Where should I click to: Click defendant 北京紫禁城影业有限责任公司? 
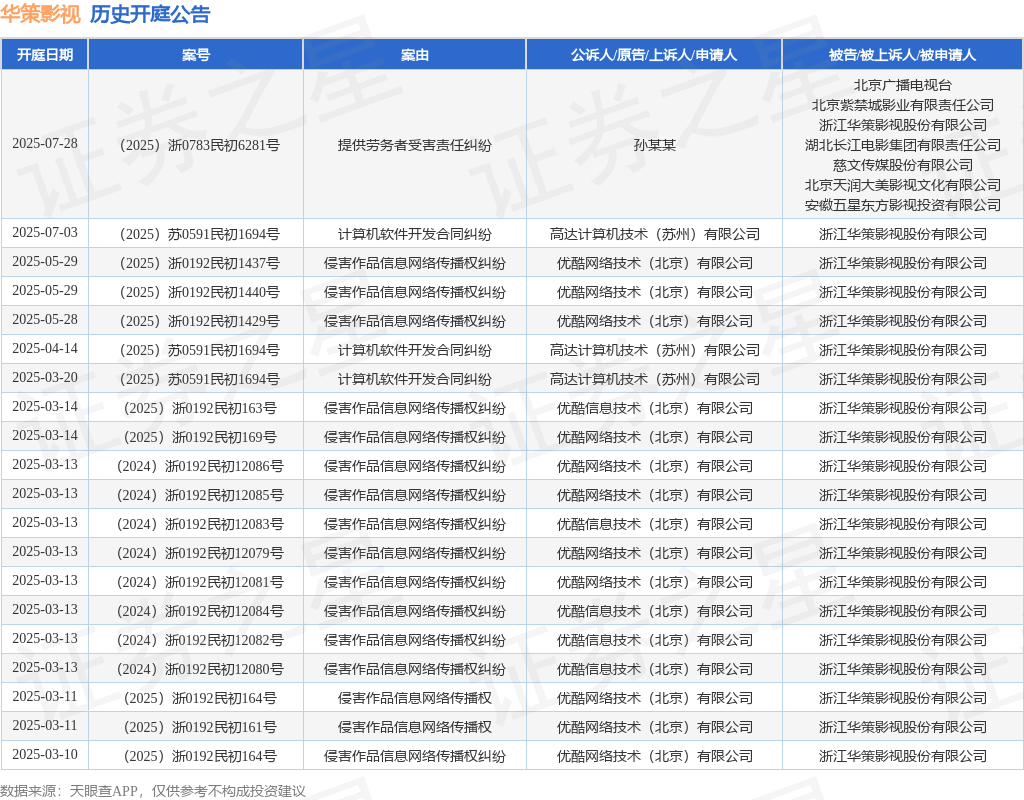click(x=903, y=105)
